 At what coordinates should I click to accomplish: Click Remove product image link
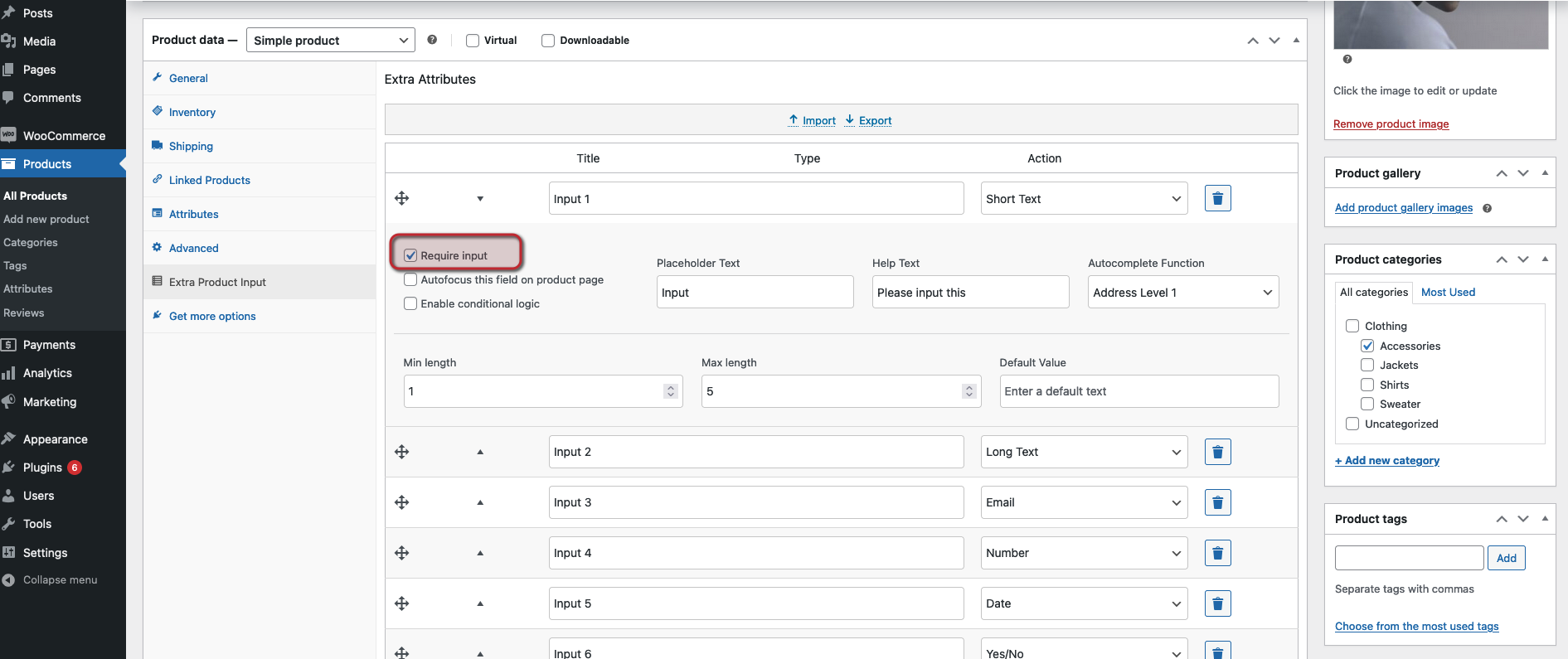(1391, 124)
